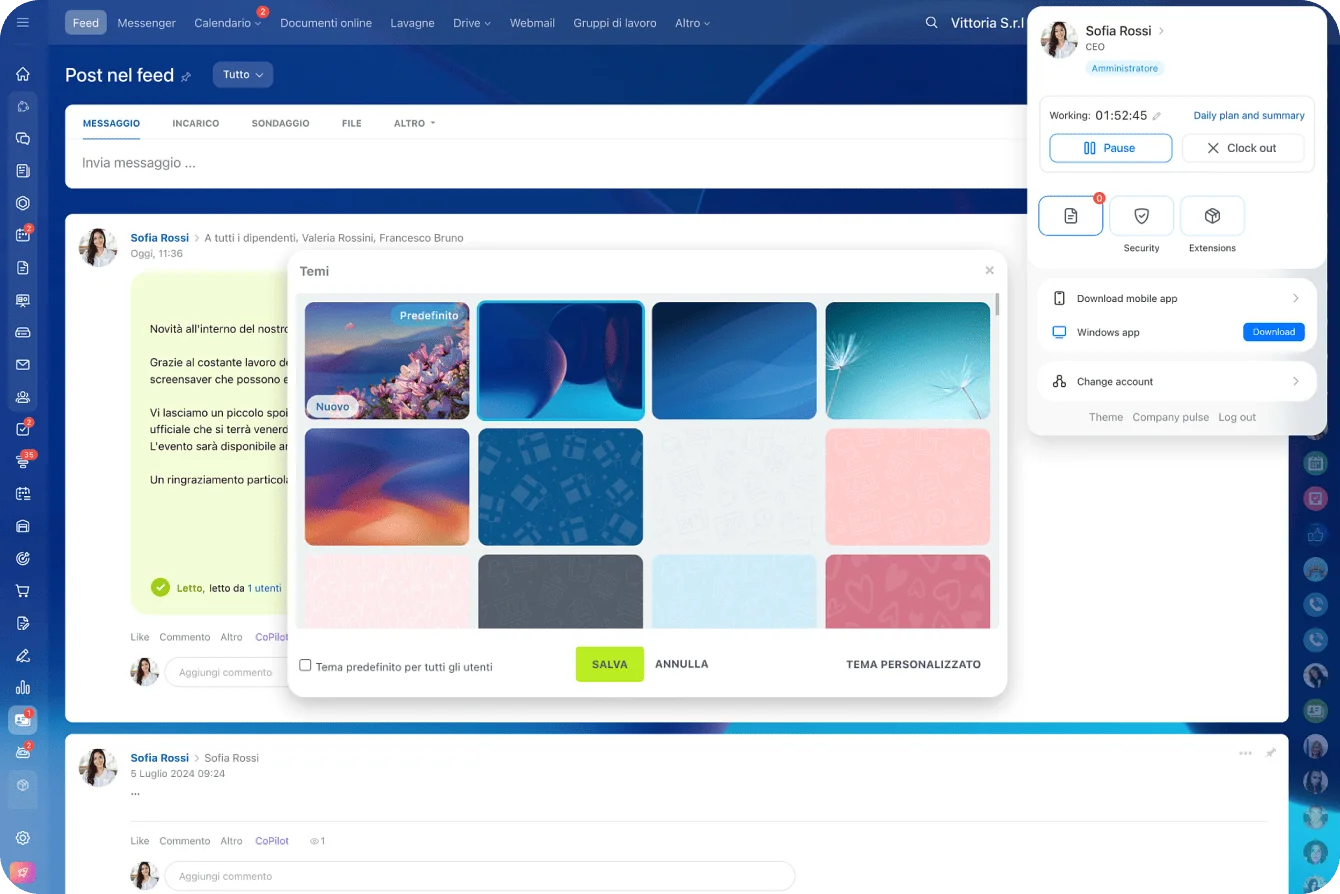
Task: Expand the Drive dropdown menu
Action: (471, 23)
